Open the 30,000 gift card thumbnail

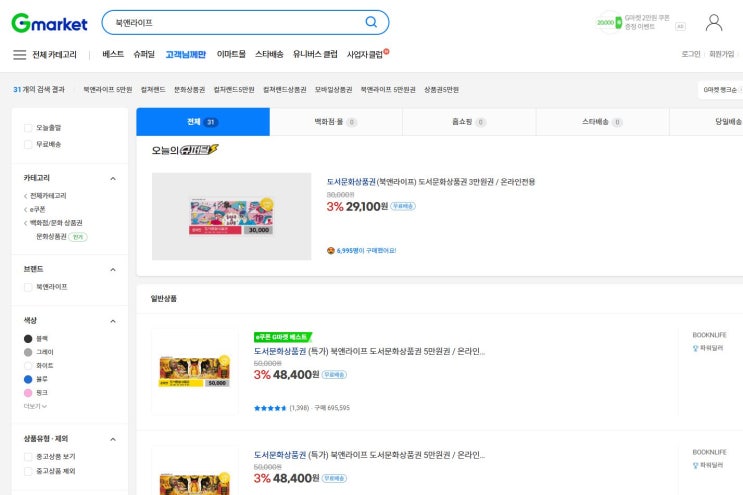point(231,216)
